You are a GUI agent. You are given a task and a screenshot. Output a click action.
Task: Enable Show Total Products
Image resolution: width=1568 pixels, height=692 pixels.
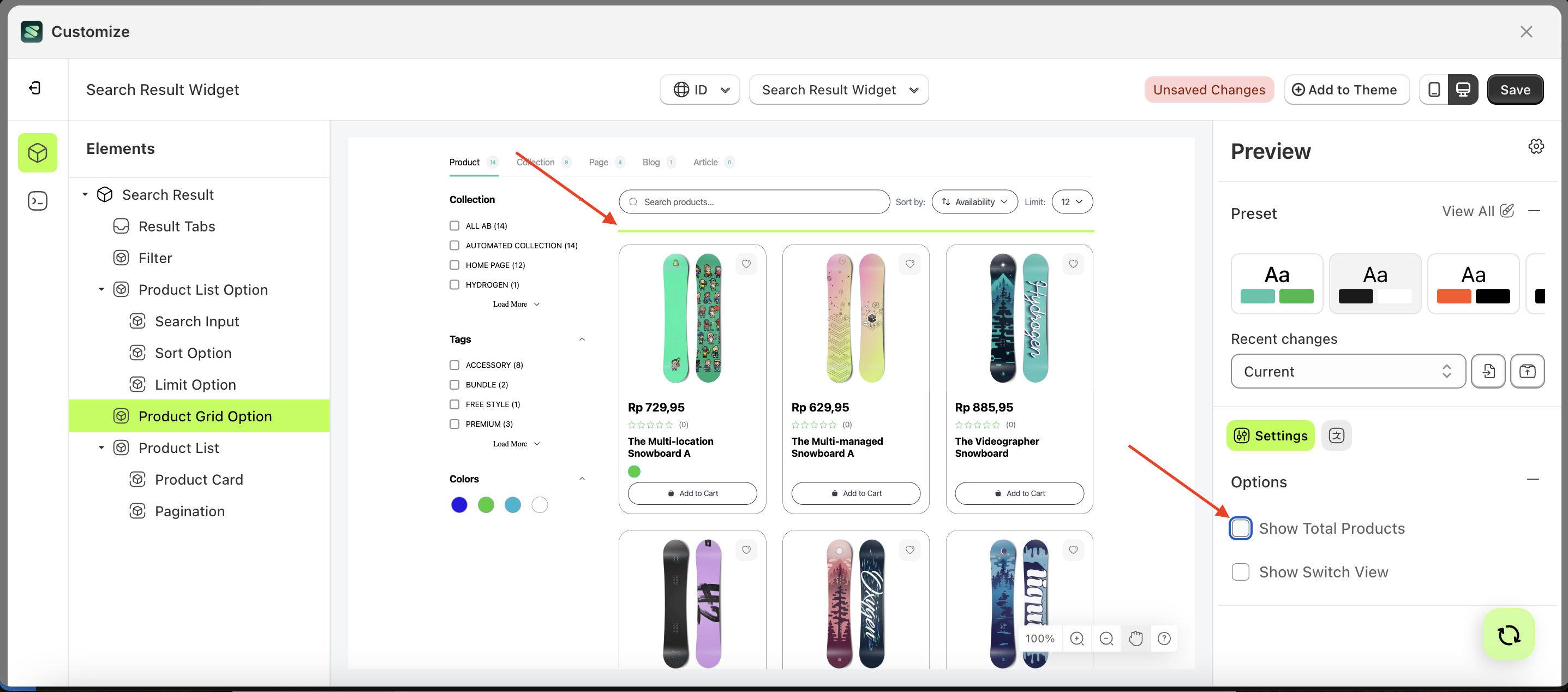pos(1241,528)
